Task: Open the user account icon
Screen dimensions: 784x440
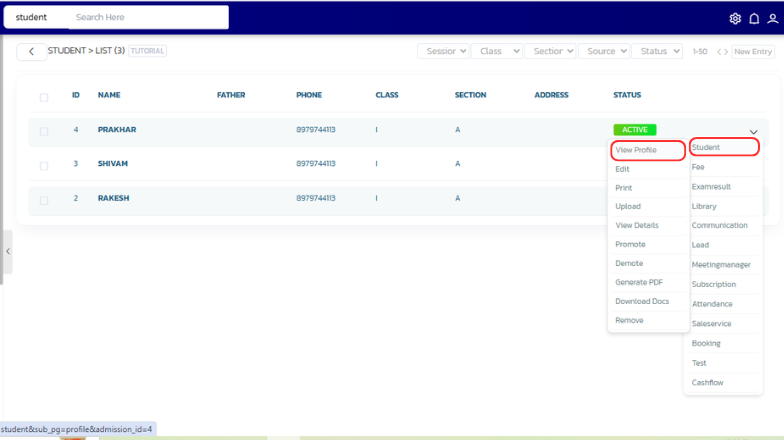Action: tap(772, 18)
